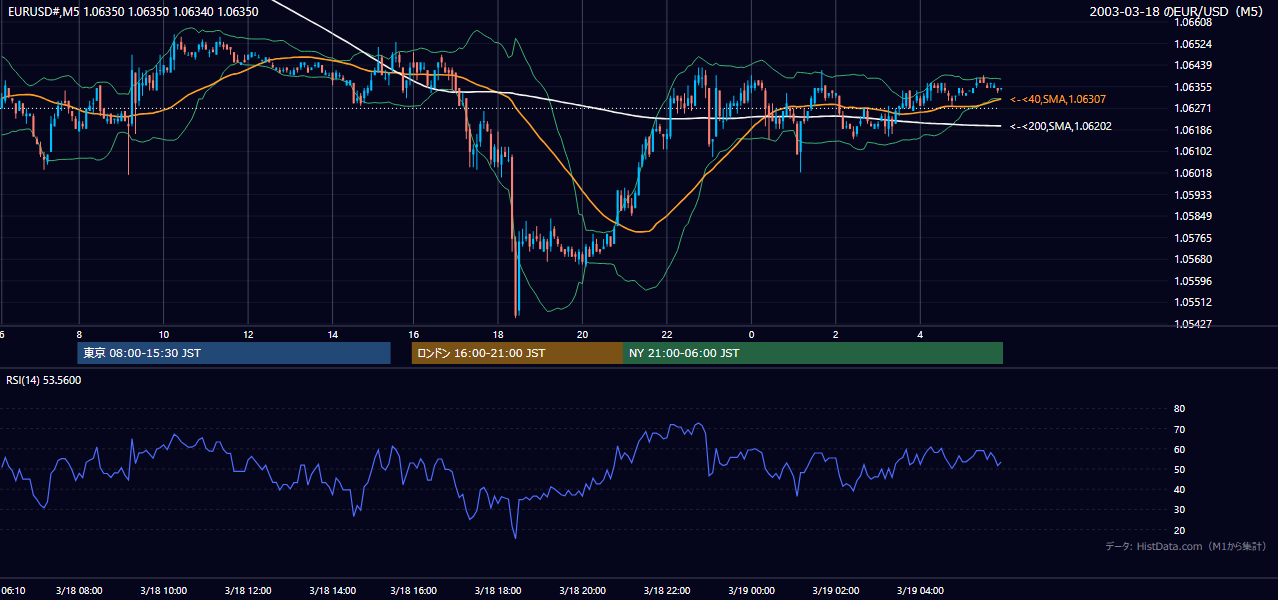Open the HistData.com data source credit

(x=1186, y=546)
